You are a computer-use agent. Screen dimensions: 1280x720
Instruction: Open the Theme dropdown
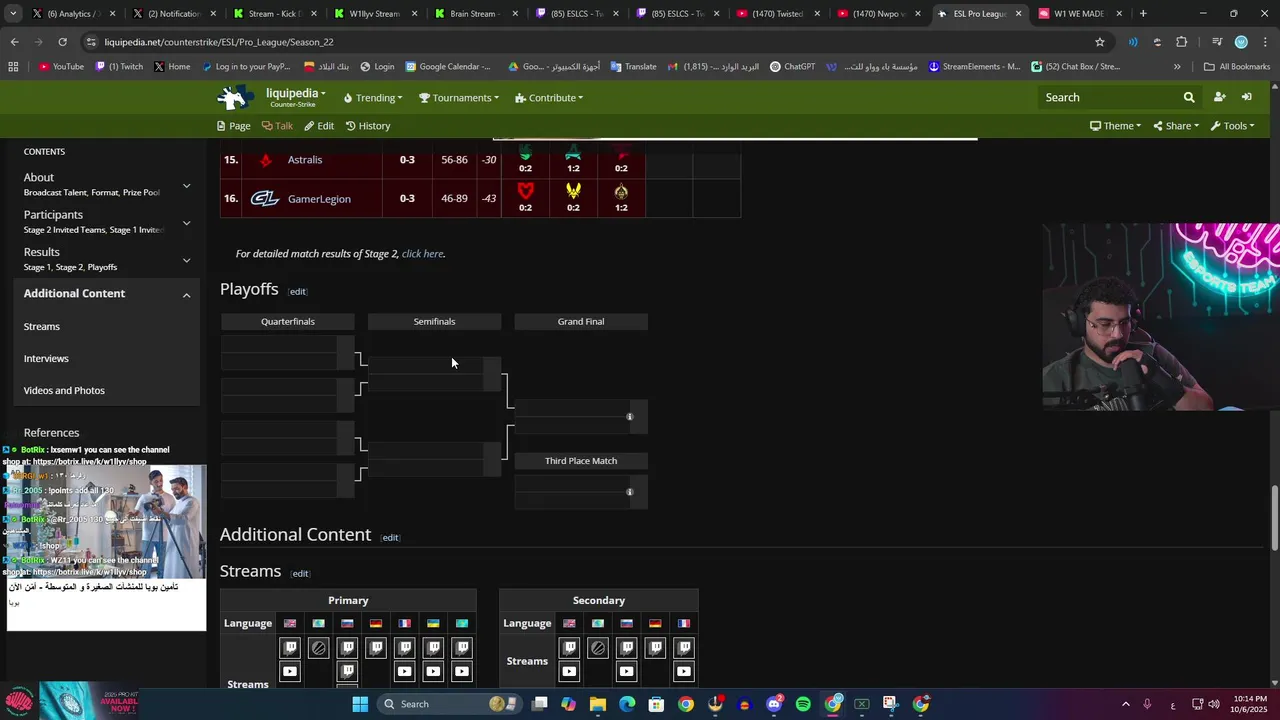(x=1115, y=126)
